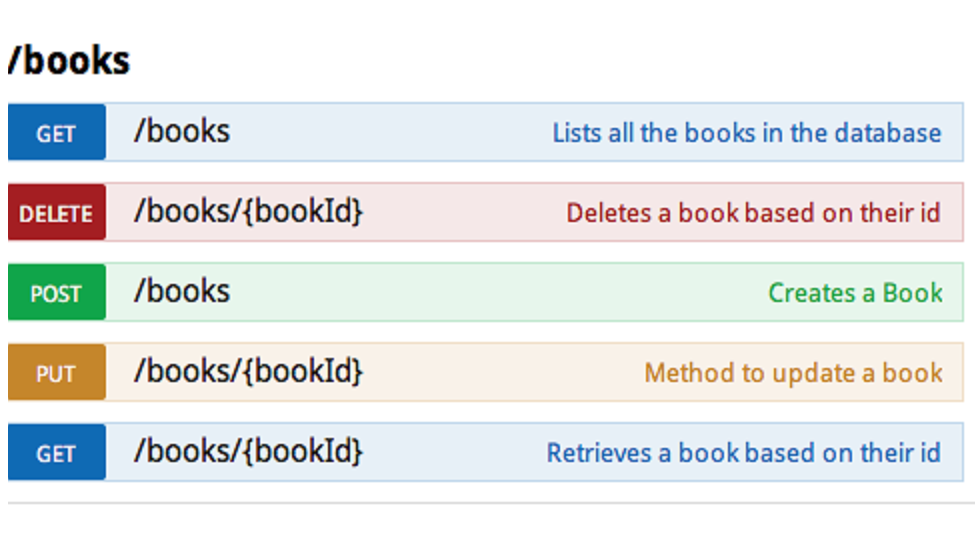Click the 'Creates a Book' description
This screenshot has height=541, width=978.
855,292
